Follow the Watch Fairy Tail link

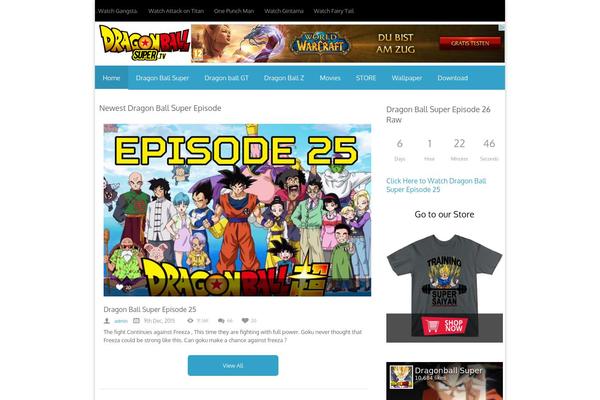click(334, 11)
